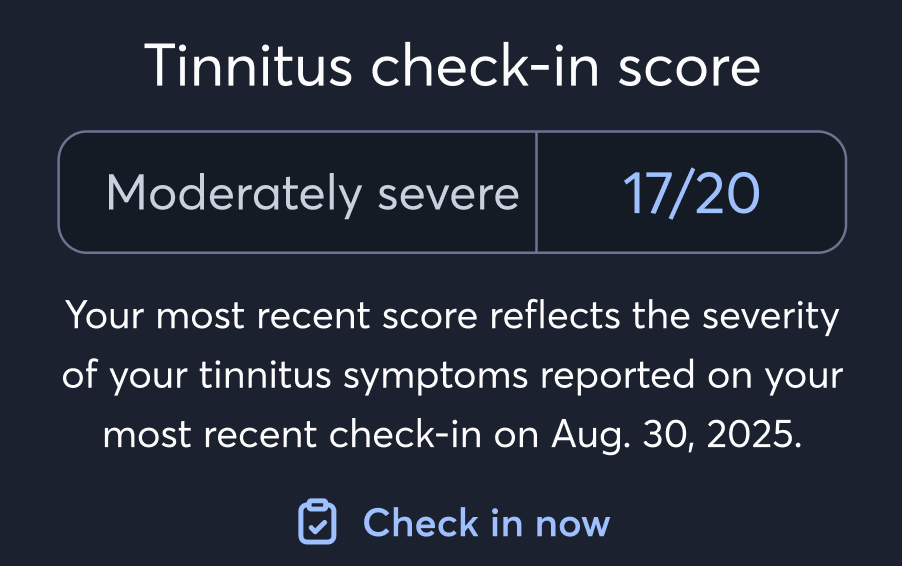The width and height of the screenshot is (902, 566).
Task: Click the divider inside the score box
Action: tap(537, 193)
